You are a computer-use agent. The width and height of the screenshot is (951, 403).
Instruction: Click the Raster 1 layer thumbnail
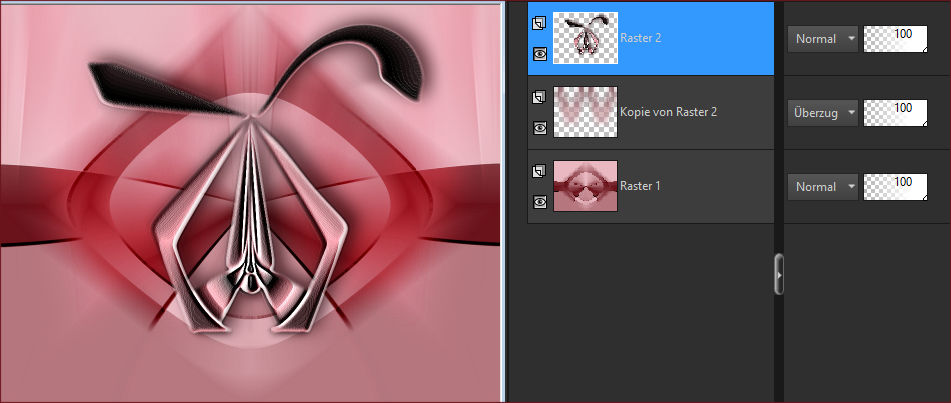[585, 186]
